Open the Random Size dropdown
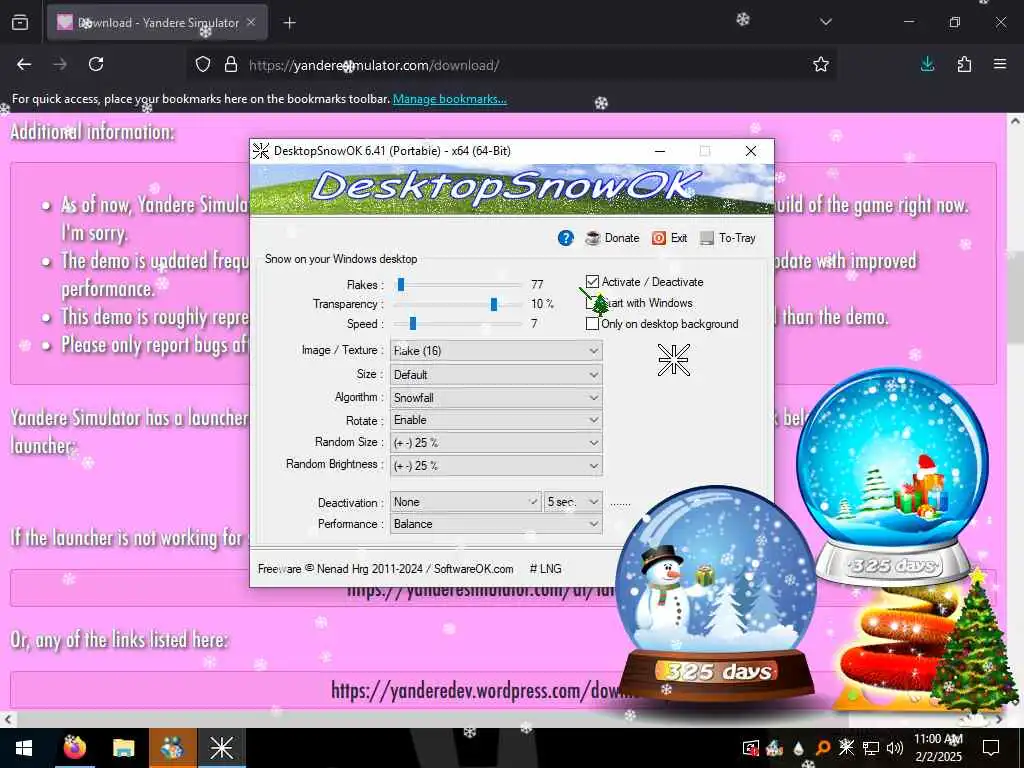The width and height of the screenshot is (1024, 768). (x=496, y=443)
